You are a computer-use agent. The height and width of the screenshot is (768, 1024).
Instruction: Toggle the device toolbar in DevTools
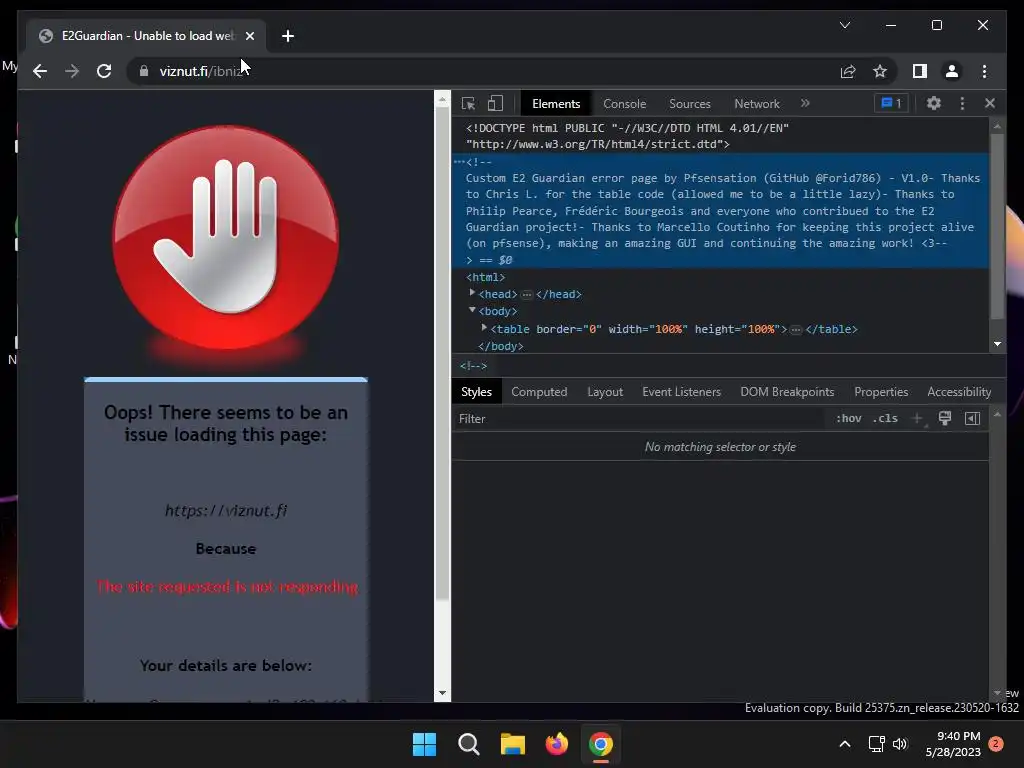tap(495, 103)
